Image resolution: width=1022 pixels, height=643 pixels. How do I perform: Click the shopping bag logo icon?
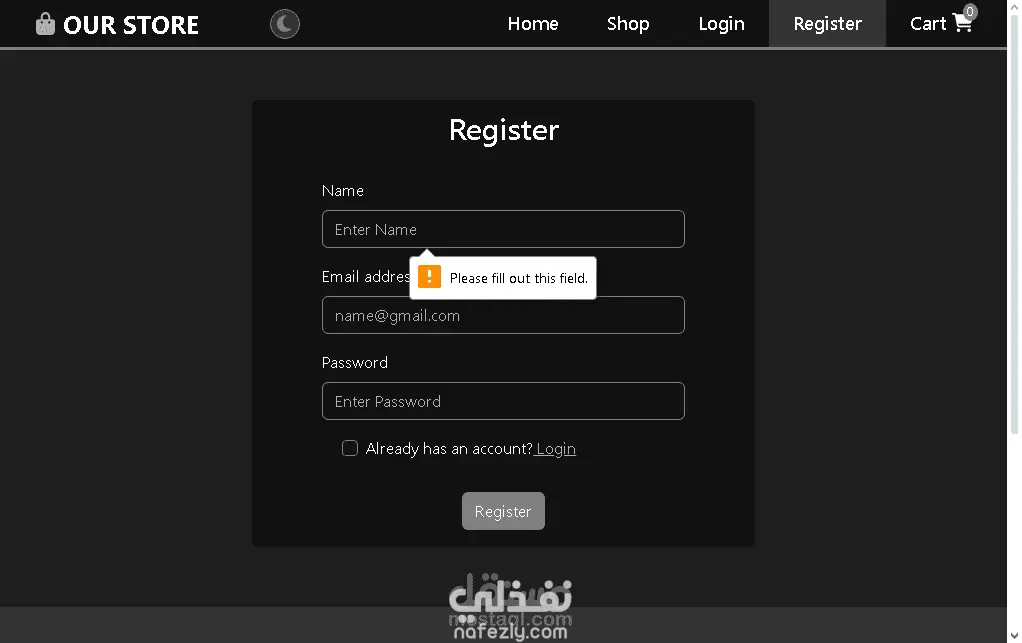click(45, 24)
